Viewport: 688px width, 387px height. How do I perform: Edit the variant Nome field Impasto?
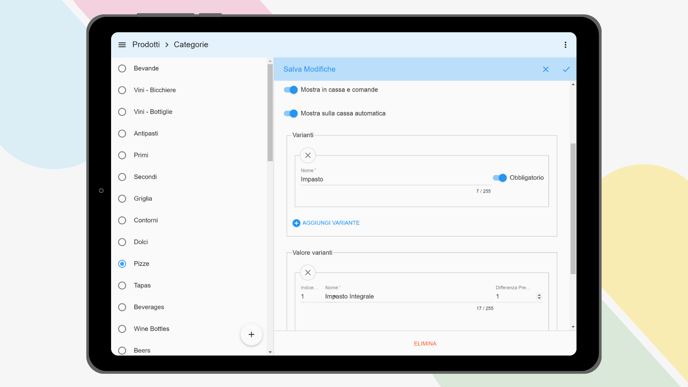[x=395, y=179]
